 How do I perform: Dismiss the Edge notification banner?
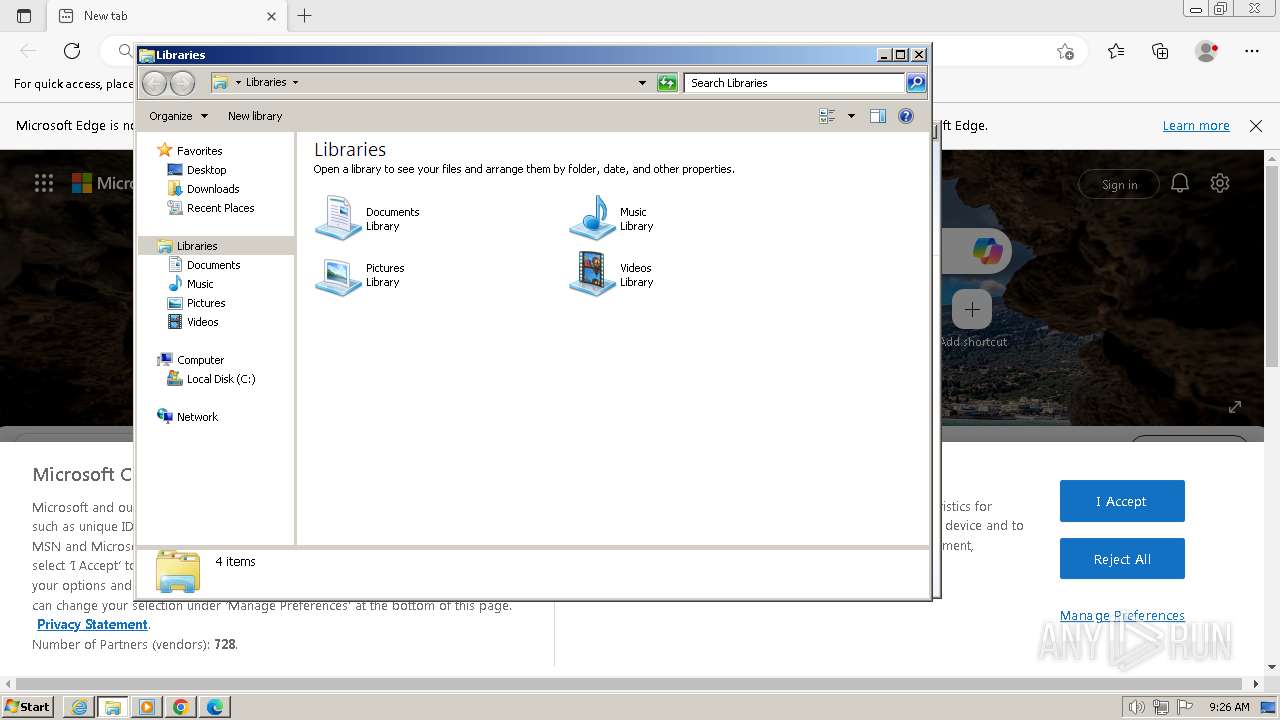coord(1256,126)
